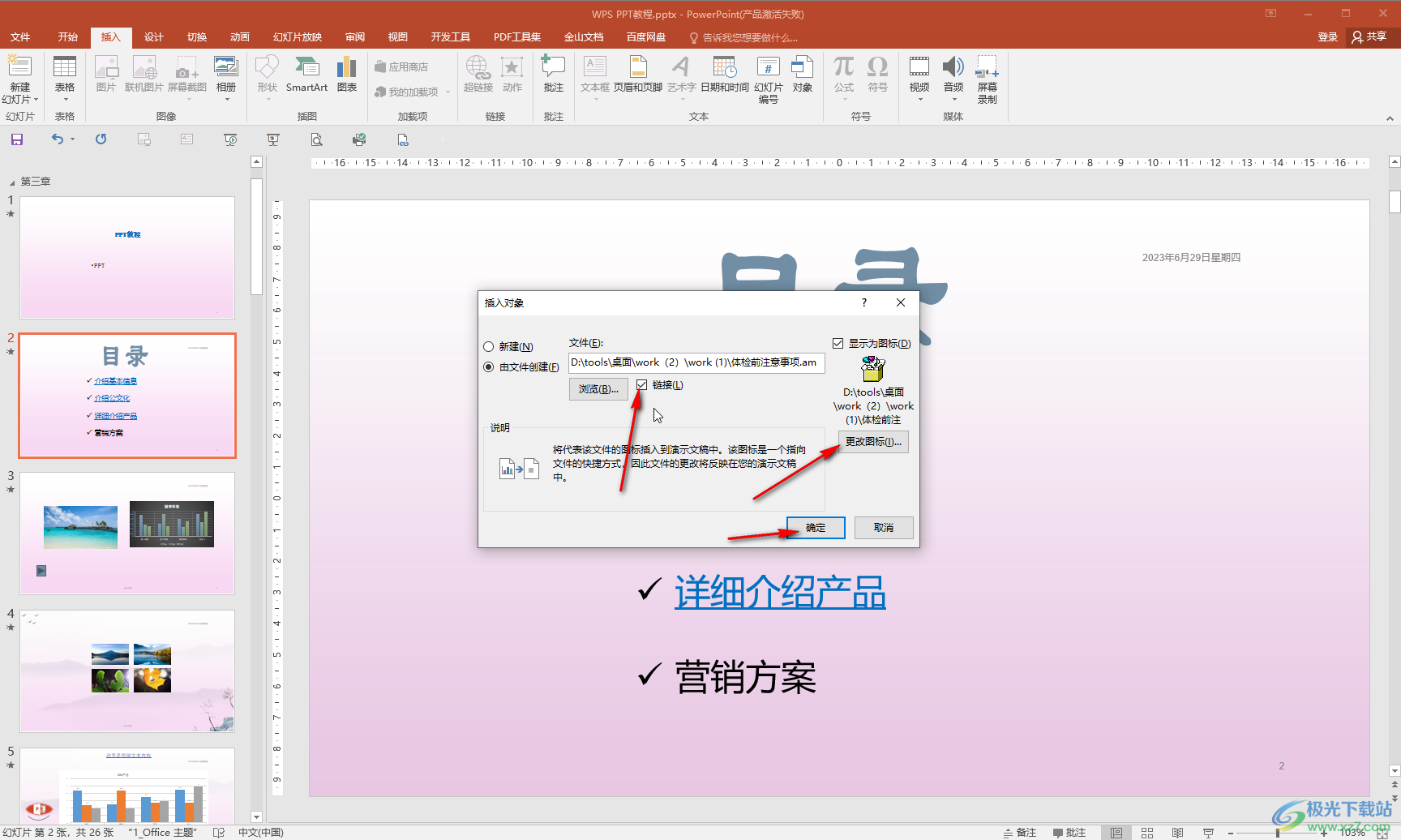Save the presentation from quick toolbar
Viewport: 1401px width, 840px height.
coord(17,139)
